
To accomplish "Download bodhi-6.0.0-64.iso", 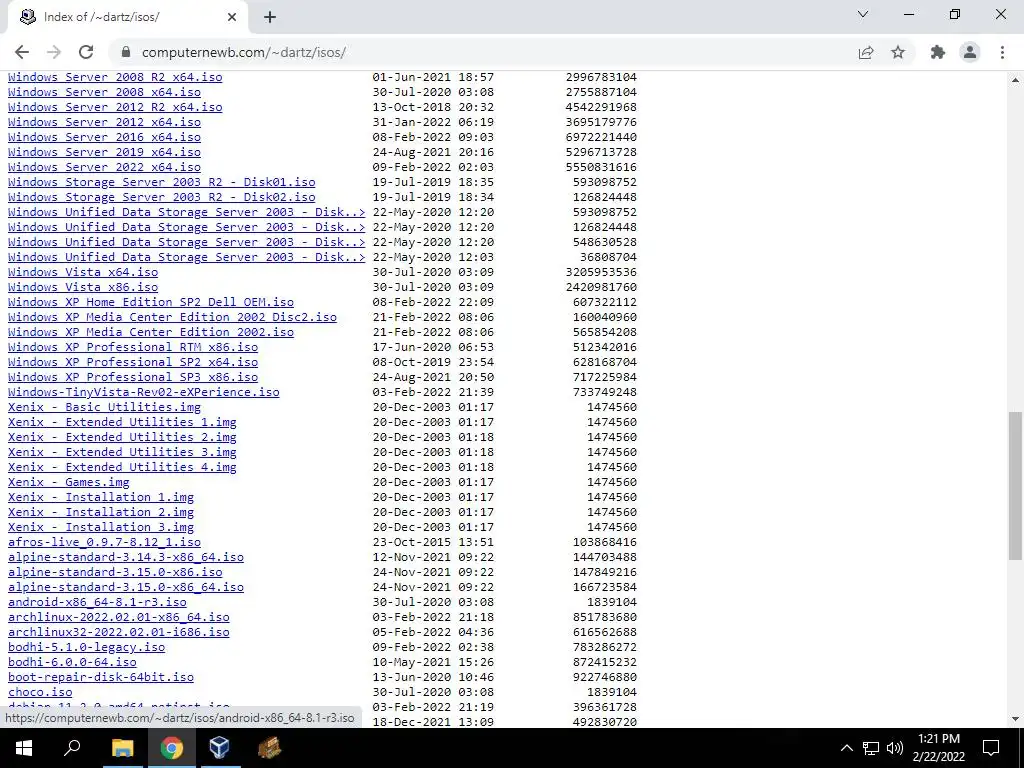I will pos(72,663).
